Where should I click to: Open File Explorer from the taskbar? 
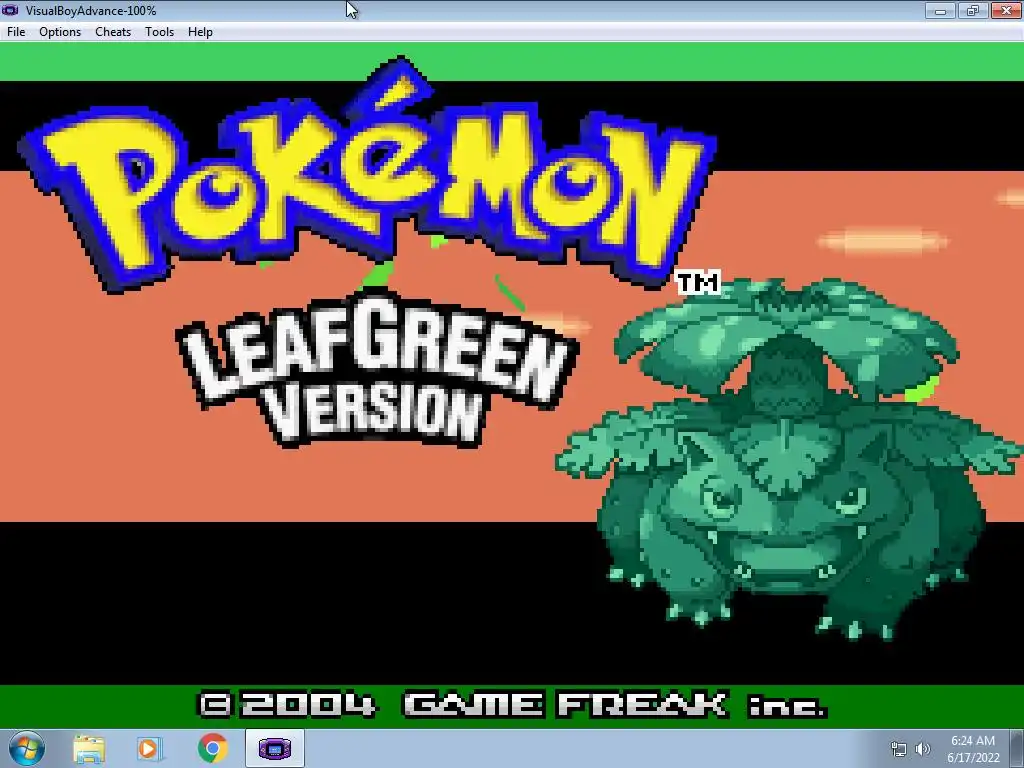coord(89,748)
